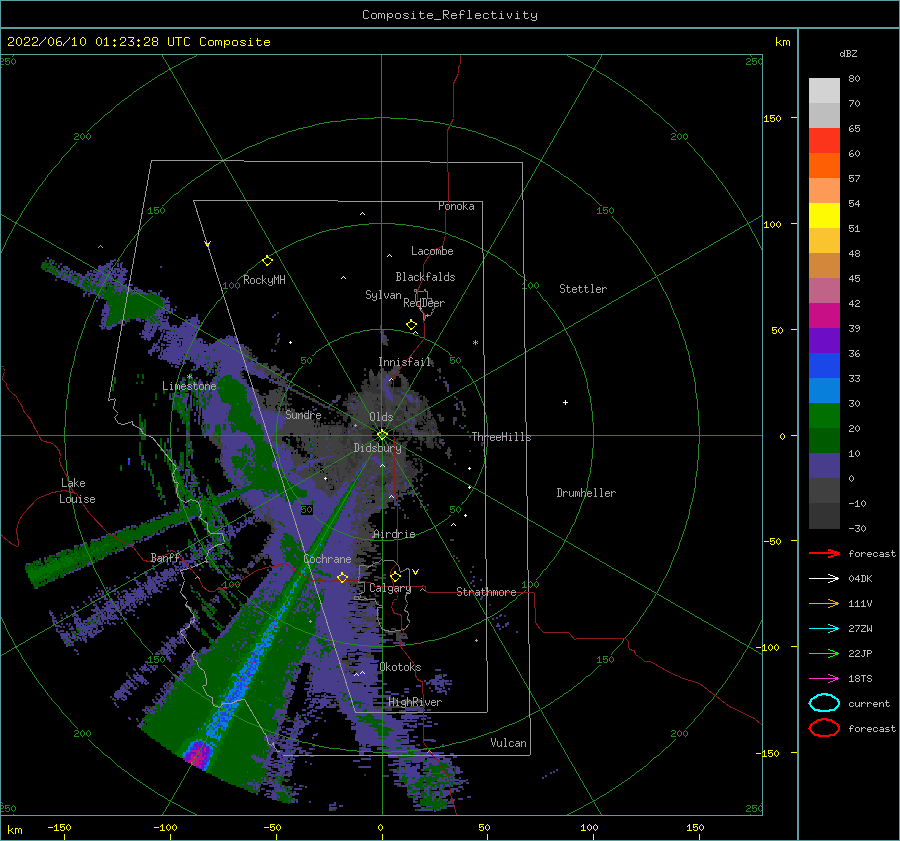The image size is (900, 841).
Task: Click the km unit label at bottom left
Action: (x=14, y=830)
